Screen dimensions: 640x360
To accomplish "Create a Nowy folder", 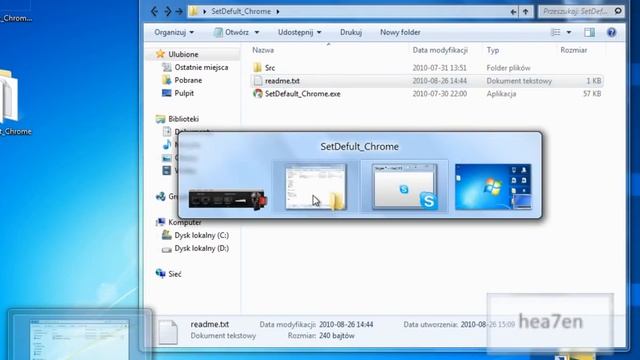I will [400, 32].
